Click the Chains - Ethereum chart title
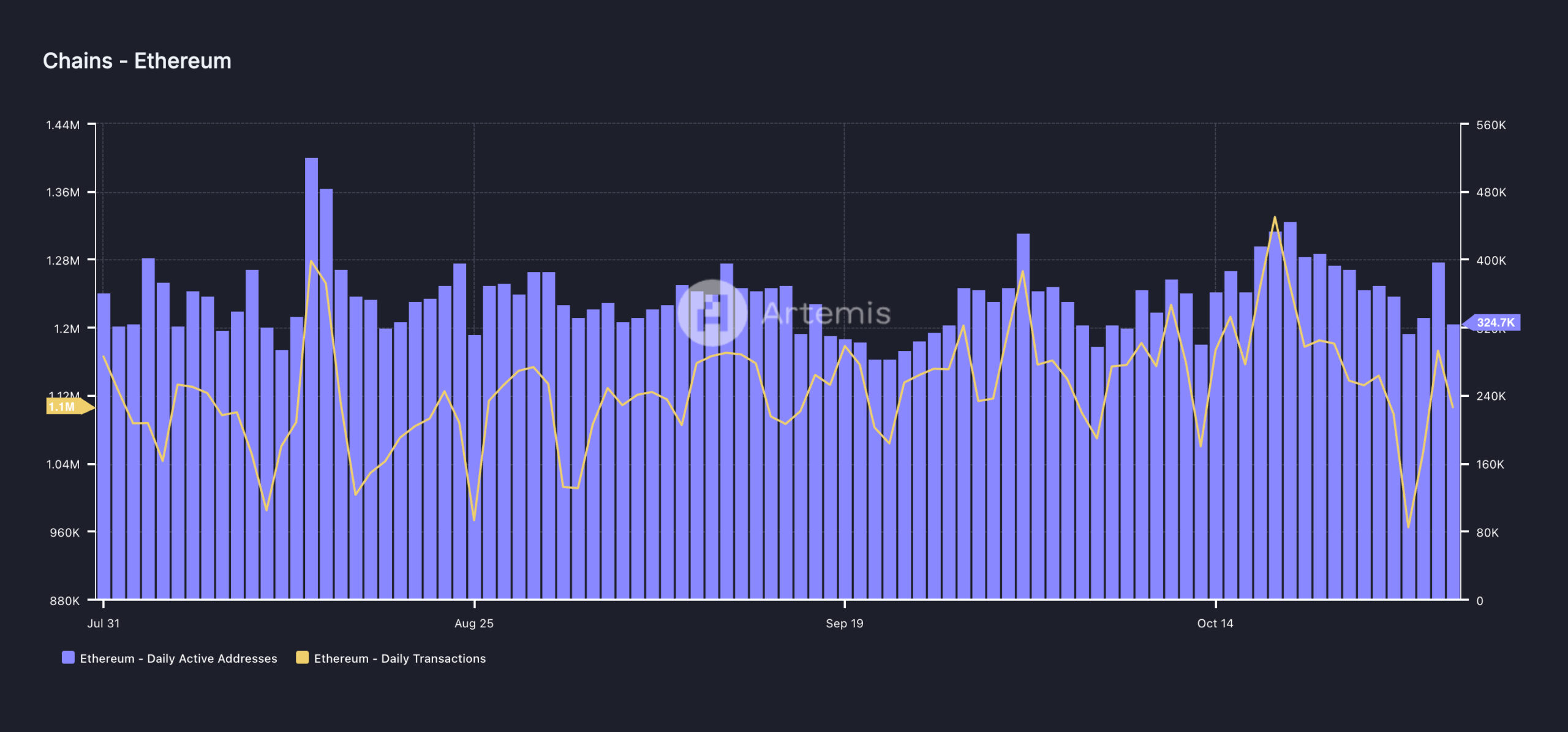 (x=137, y=61)
